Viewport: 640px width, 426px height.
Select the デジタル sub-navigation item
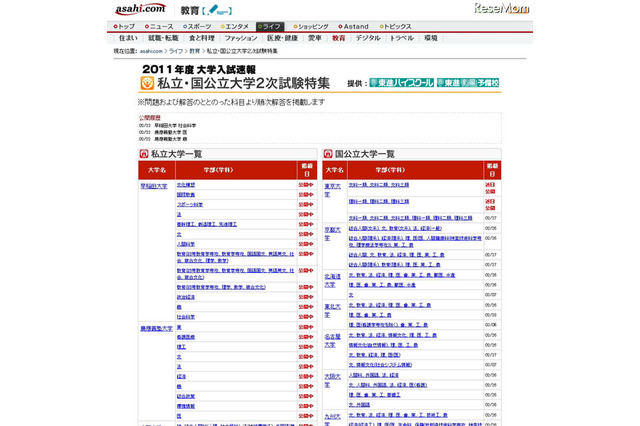368,38
